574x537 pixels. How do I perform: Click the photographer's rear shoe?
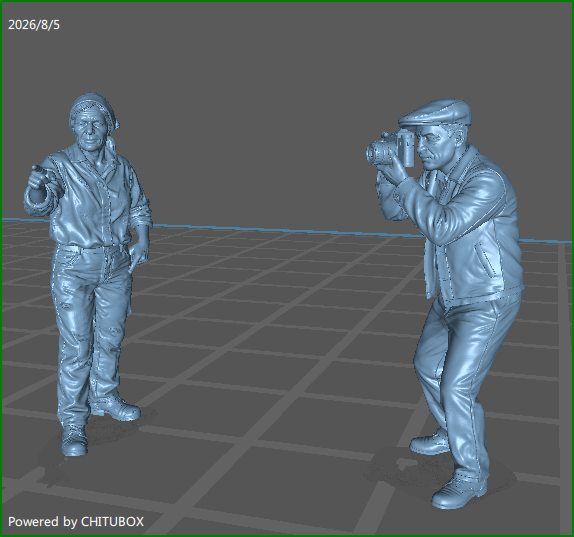click(x=430, y=443)
